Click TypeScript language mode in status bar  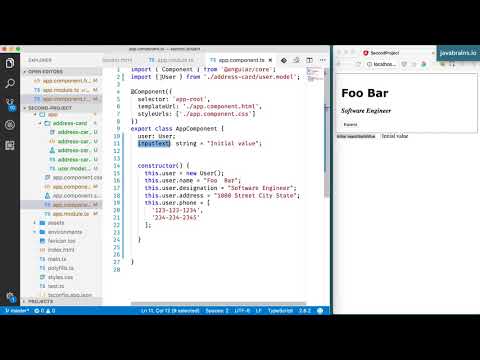pos(280,311)
